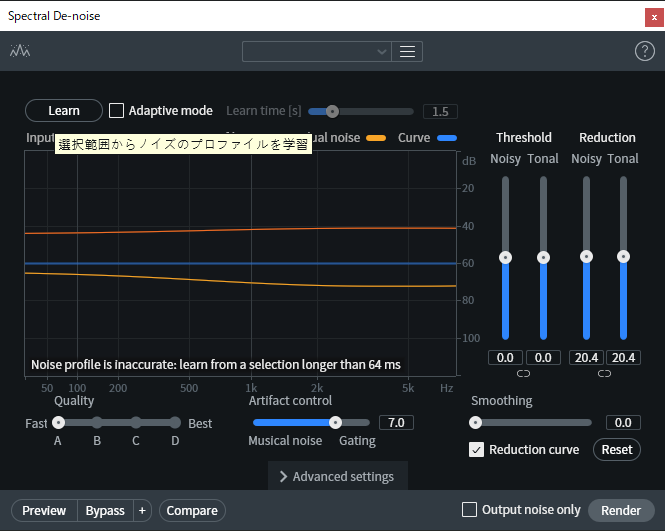Open the preset hamburger menu
This screenshot has height=531, width=665.
click(x=407, y=51)
